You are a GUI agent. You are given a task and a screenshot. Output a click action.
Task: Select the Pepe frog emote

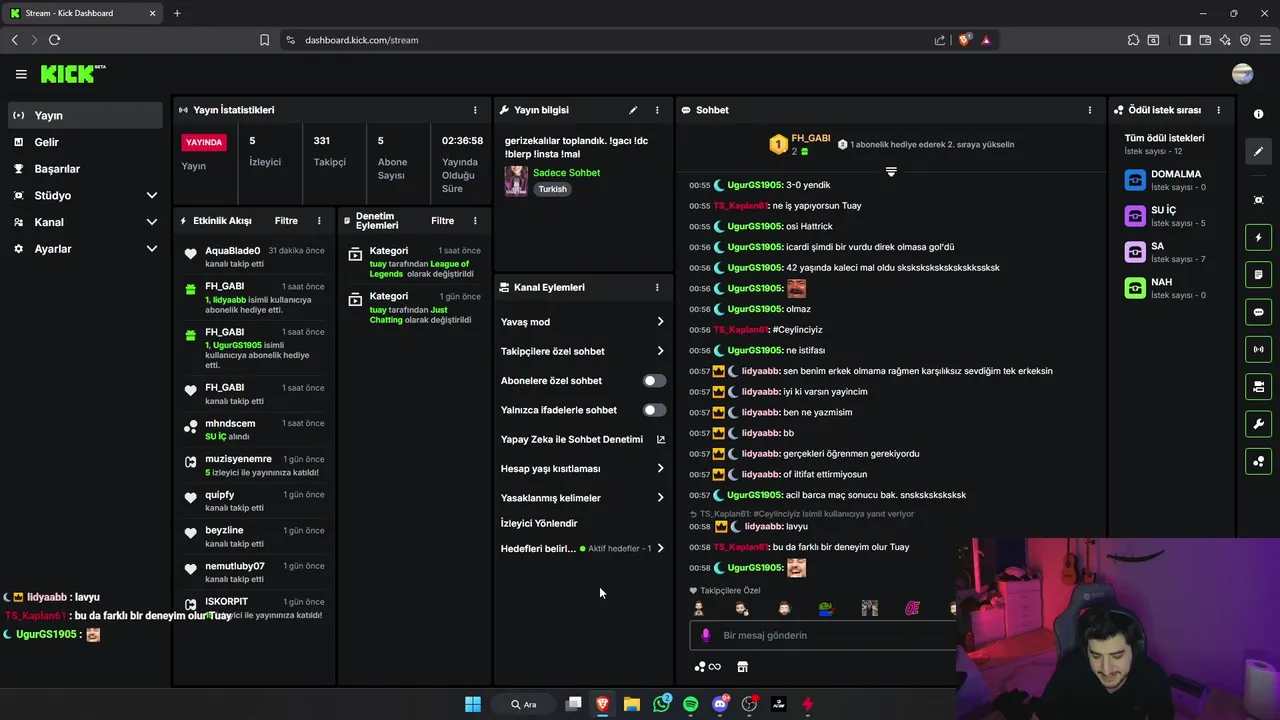(826, 608)
